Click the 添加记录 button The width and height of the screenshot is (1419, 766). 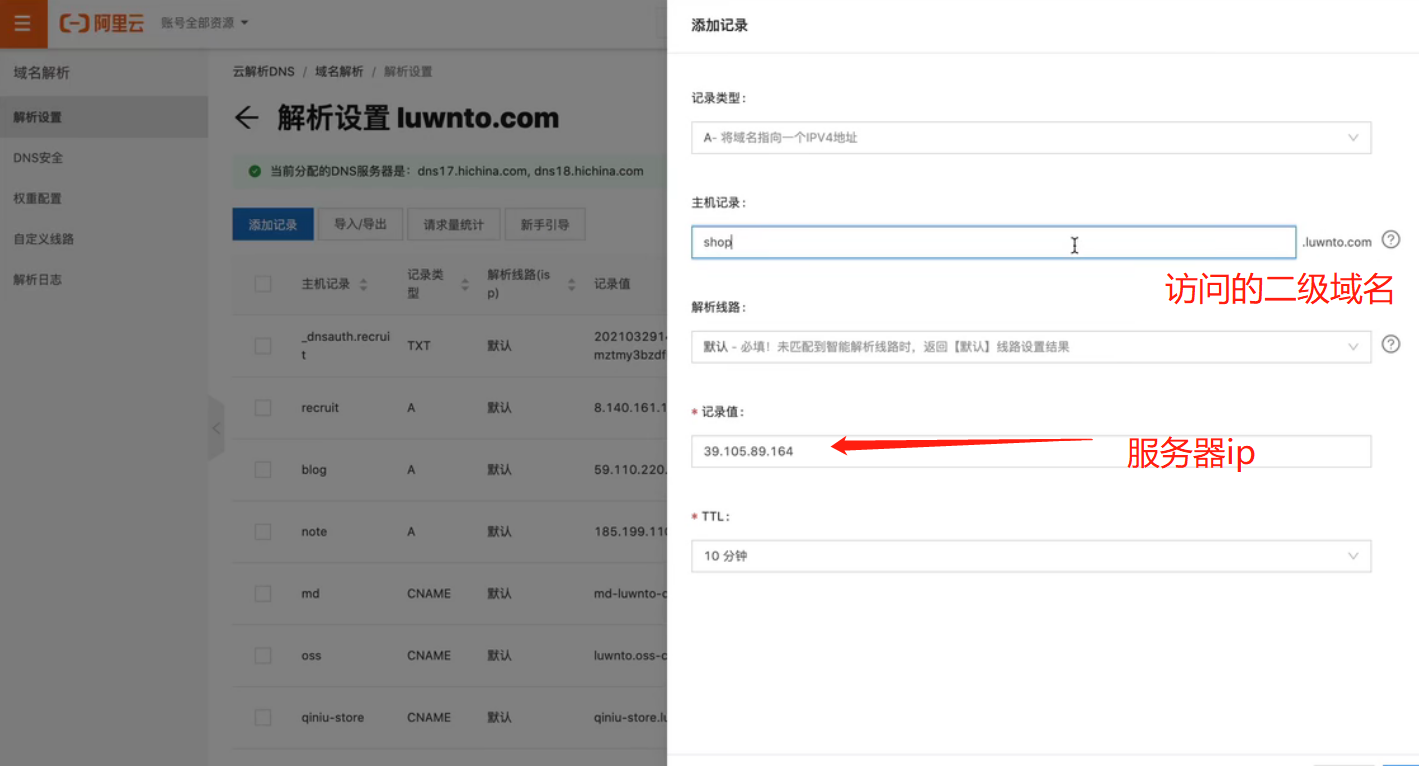pos(273,225)
